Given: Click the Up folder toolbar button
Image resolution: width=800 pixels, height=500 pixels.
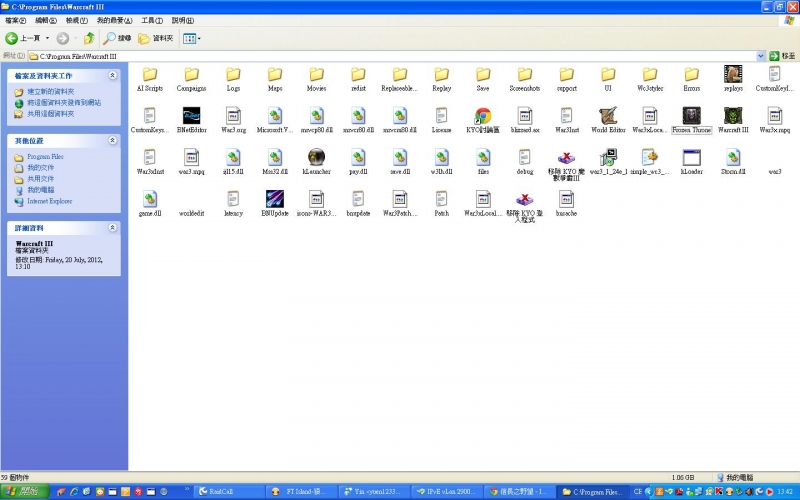Looking at the screenshot, I should (x=89, y=38).
